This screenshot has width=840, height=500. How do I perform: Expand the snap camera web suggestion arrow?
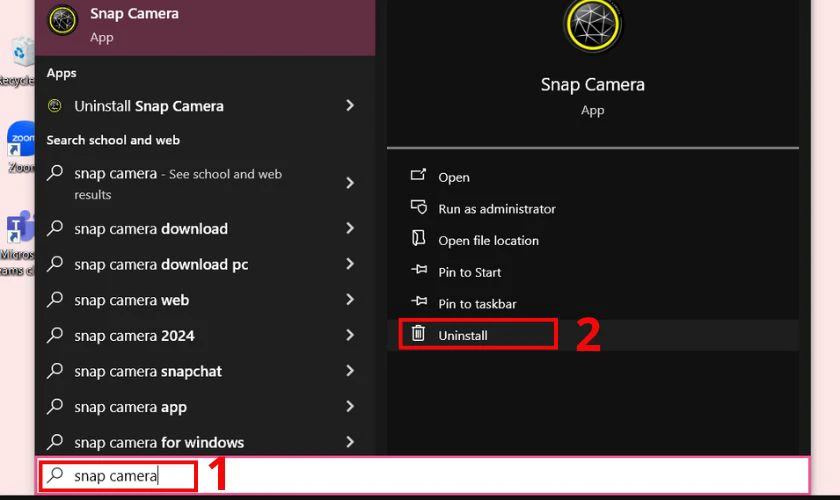350,300
